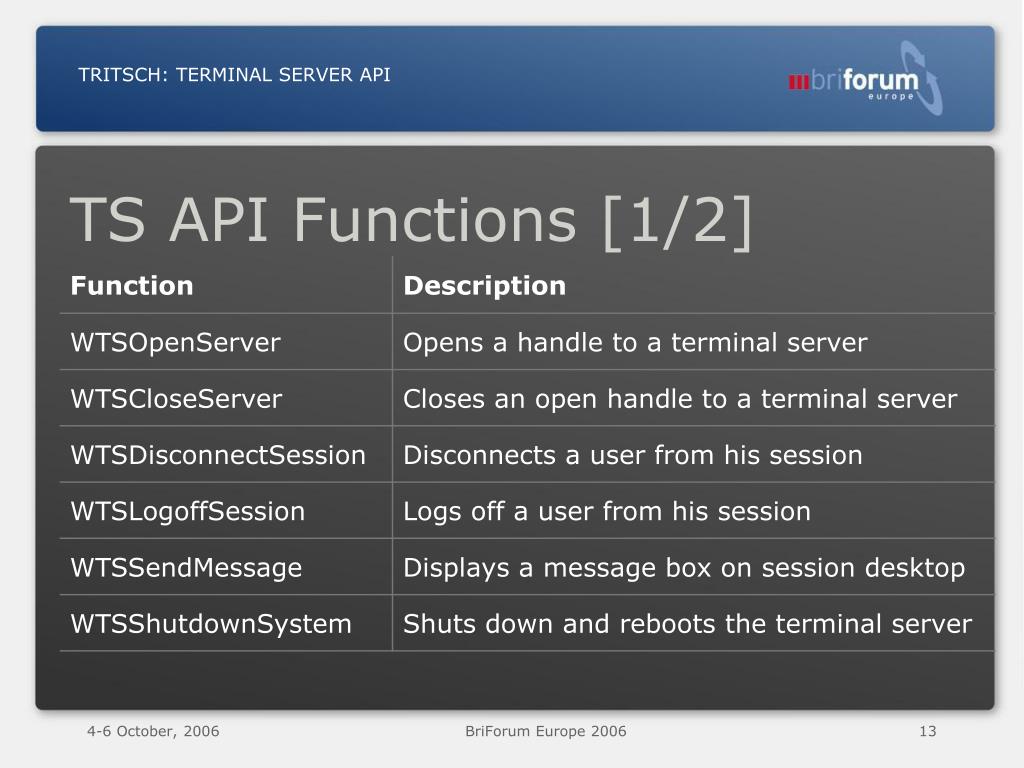Click the 'Description' column header
The height and width of the screenshot is (768, 1024).
pos(485,286)
